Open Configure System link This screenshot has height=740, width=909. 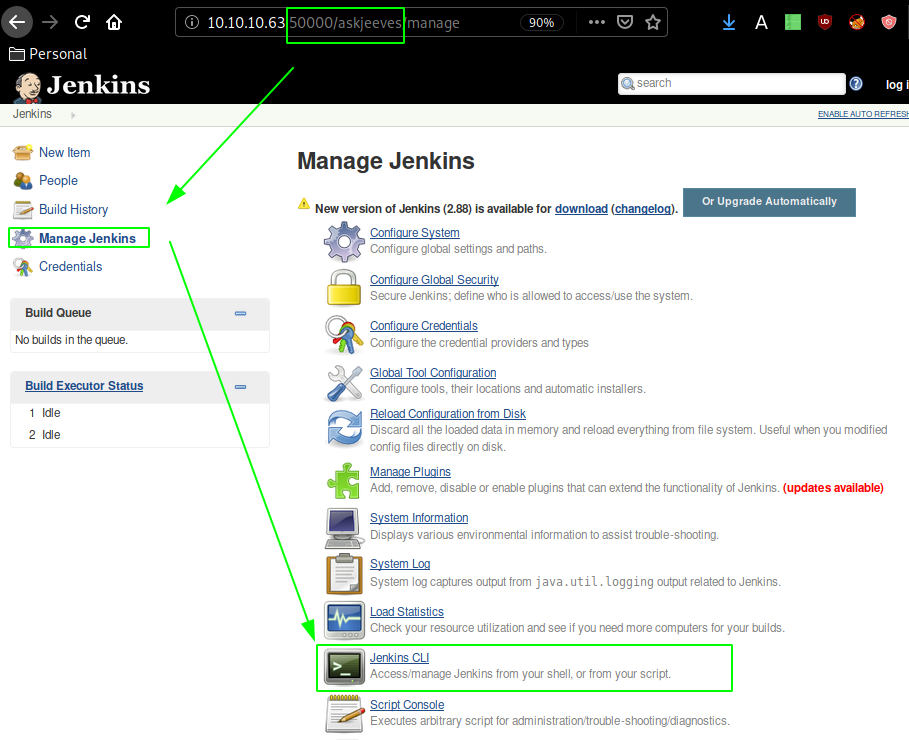pos(414,233)
